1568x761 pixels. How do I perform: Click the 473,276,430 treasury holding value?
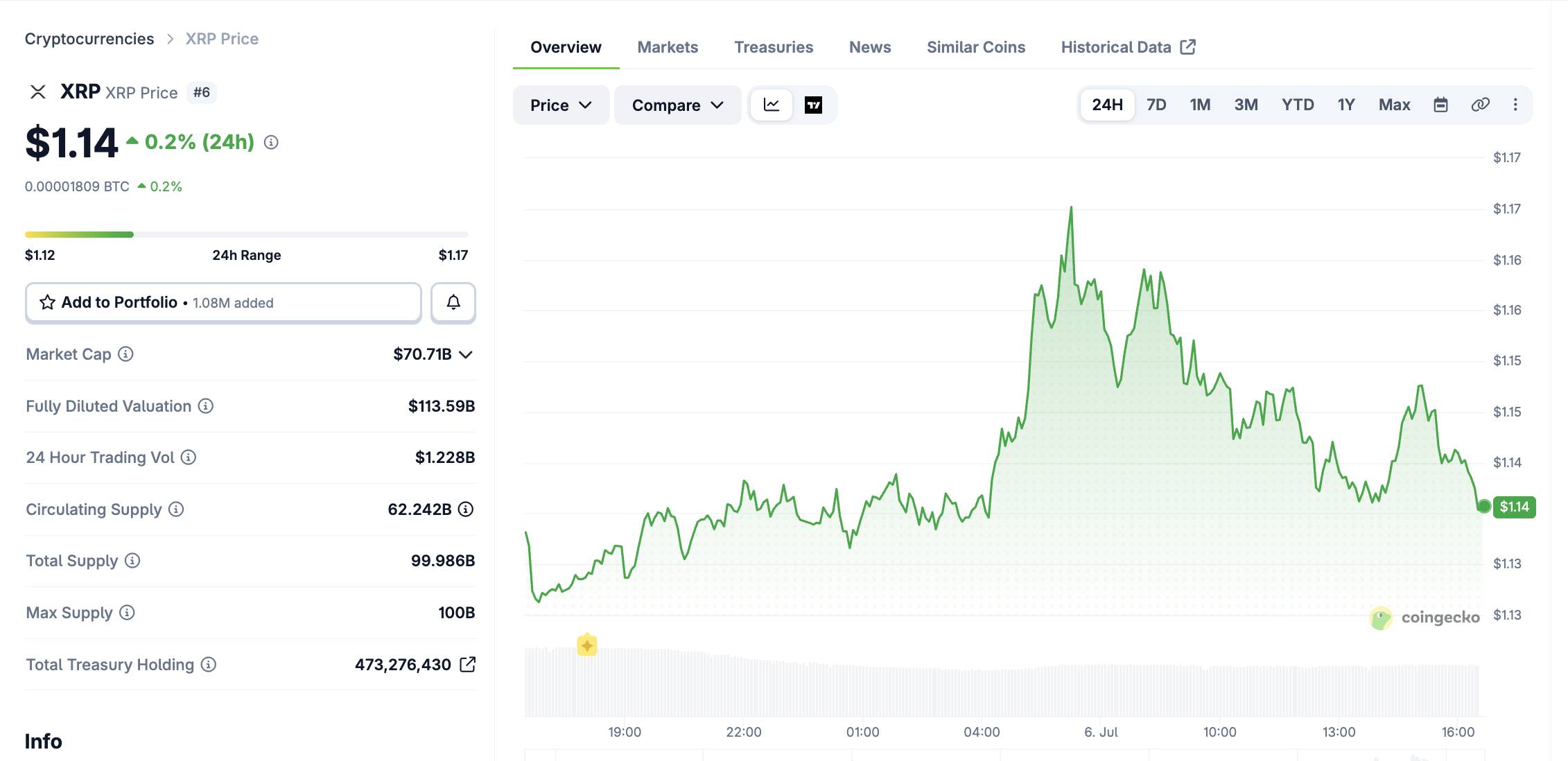click(403, 665)
